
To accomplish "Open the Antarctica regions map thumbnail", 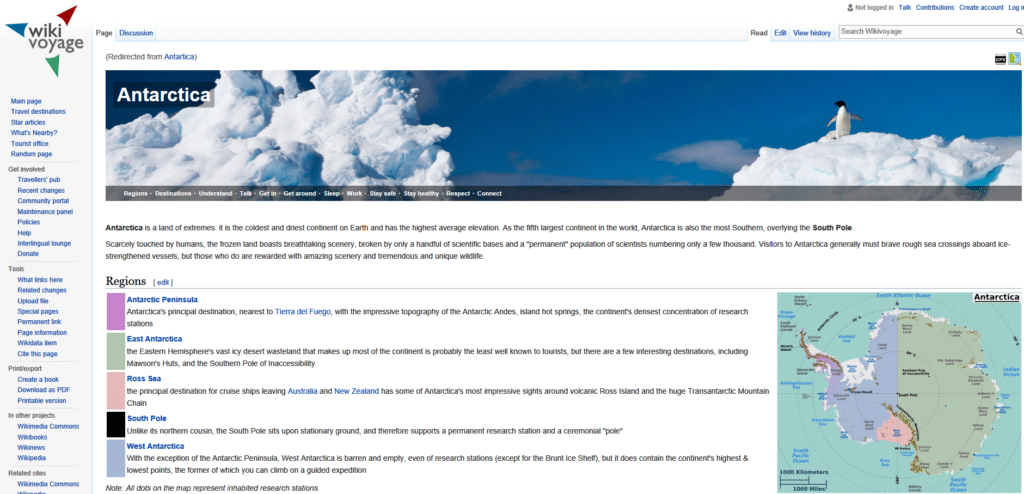I will (899, 392).
